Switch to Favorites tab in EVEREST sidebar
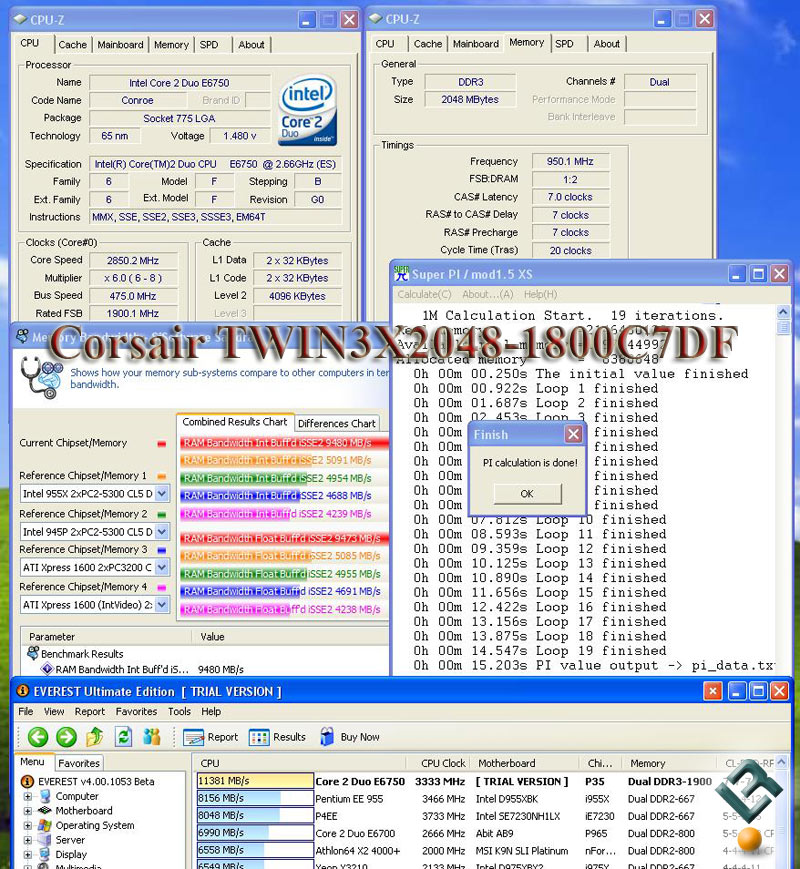 (x=79, y=763)
